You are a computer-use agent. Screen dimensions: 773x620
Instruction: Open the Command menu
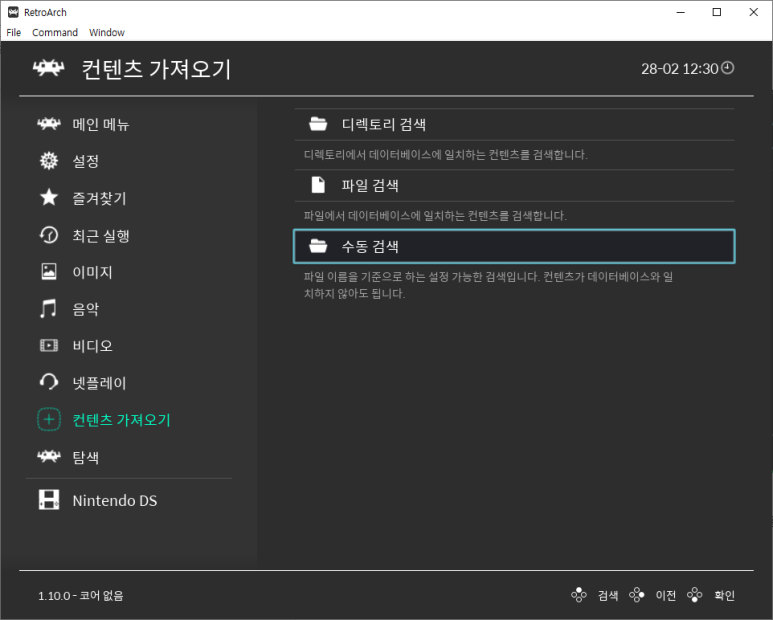pos(55,33)
